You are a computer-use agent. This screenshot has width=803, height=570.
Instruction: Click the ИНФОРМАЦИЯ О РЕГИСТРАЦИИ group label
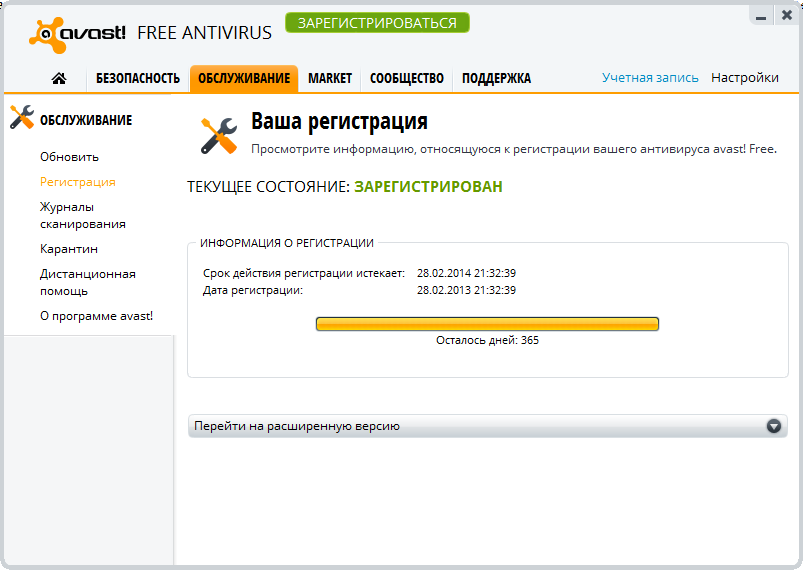click(x=287, y=243)
